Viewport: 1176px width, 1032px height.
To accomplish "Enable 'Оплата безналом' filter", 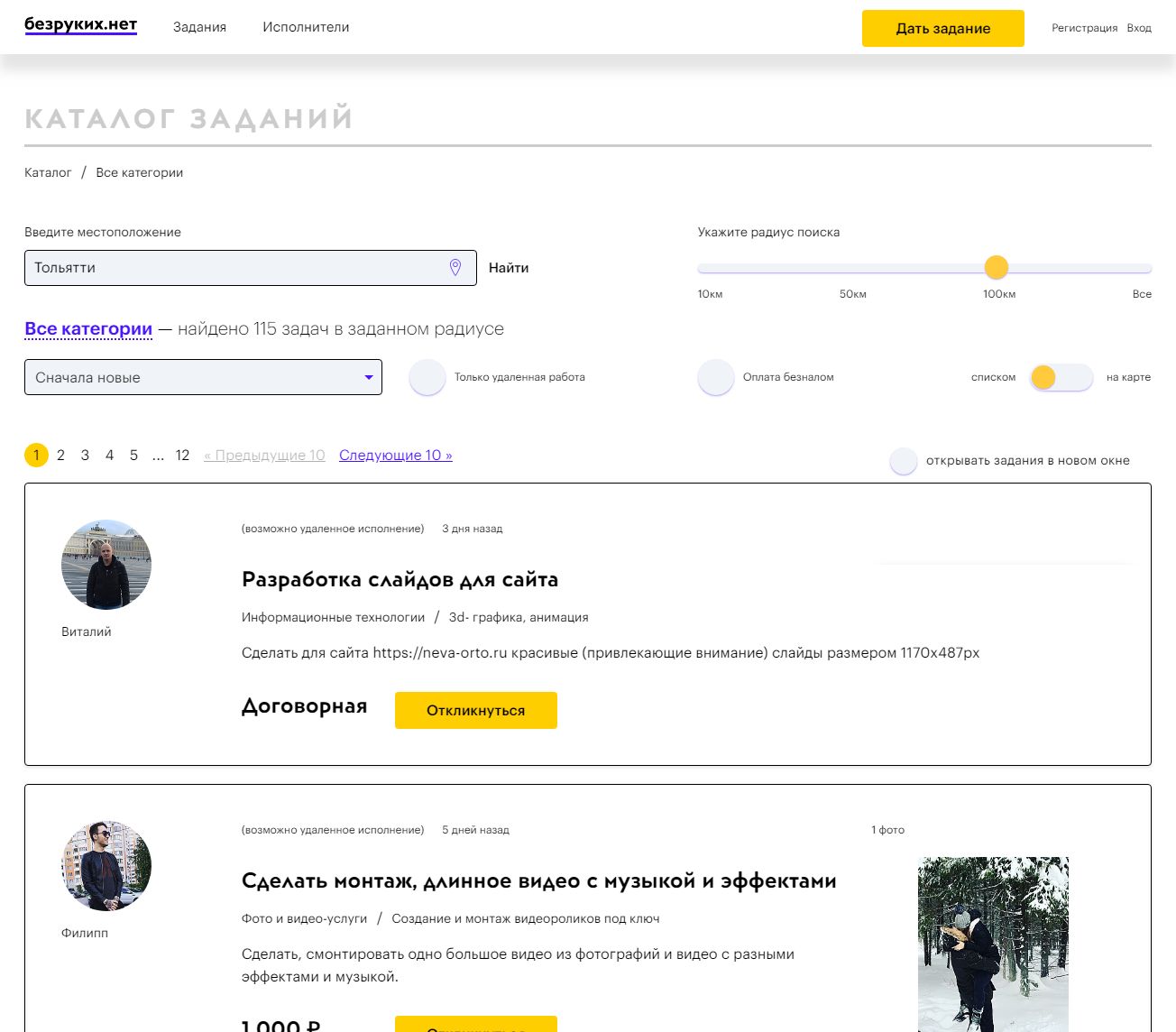I will (716, 377).
